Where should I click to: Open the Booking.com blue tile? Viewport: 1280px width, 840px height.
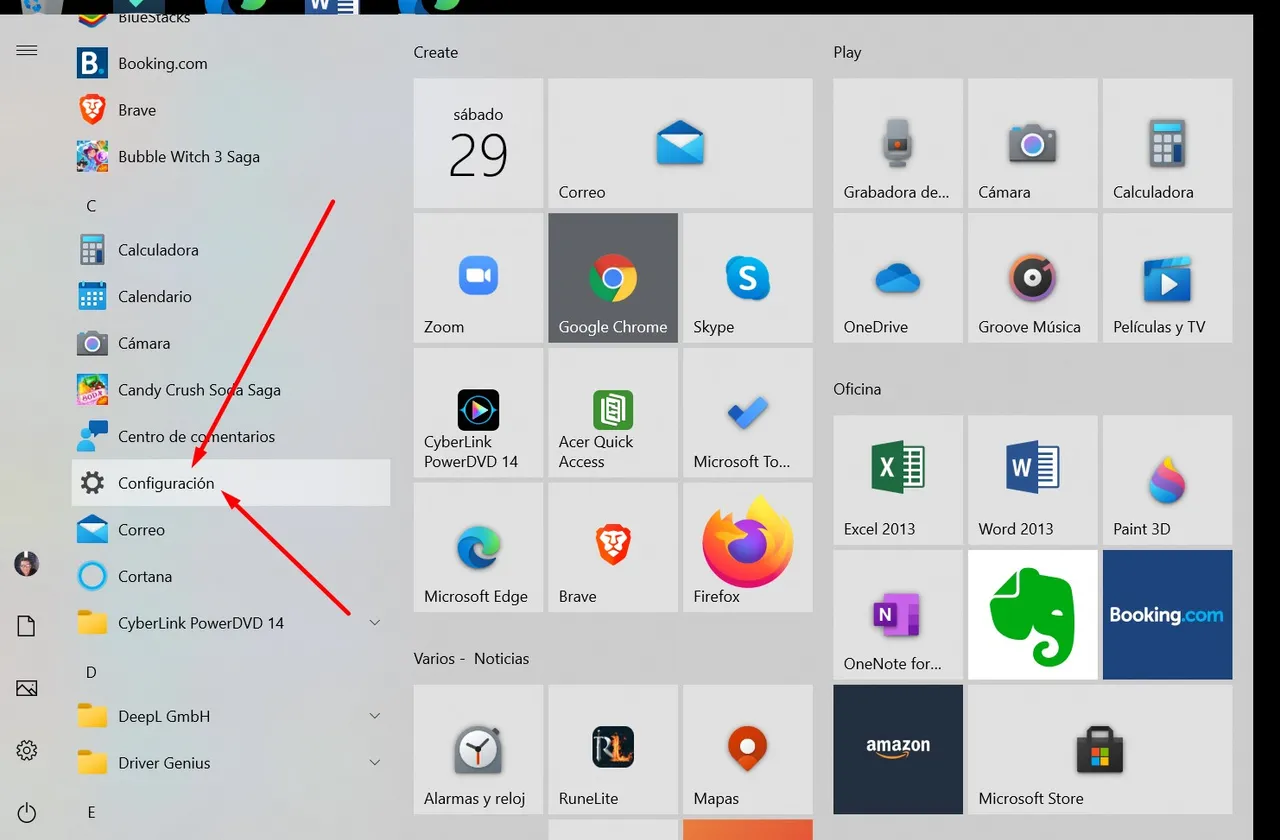point(1168,615)
